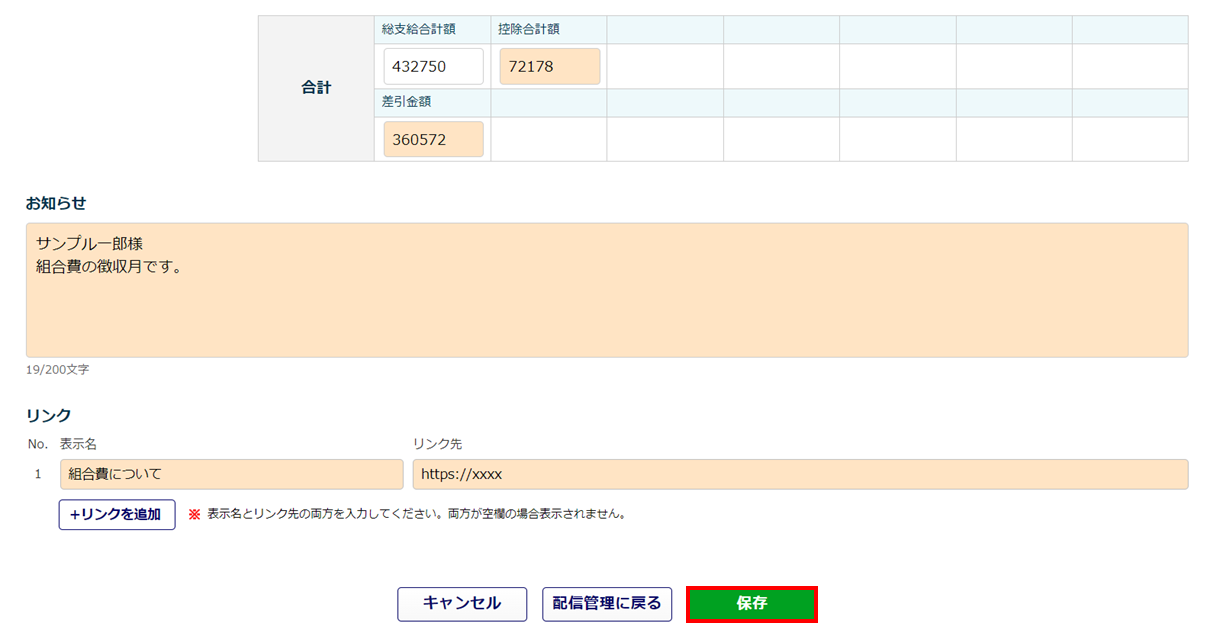1210x636 pixels.
Task: Click into the お知らせ text area
Action: tap(607, 290)
